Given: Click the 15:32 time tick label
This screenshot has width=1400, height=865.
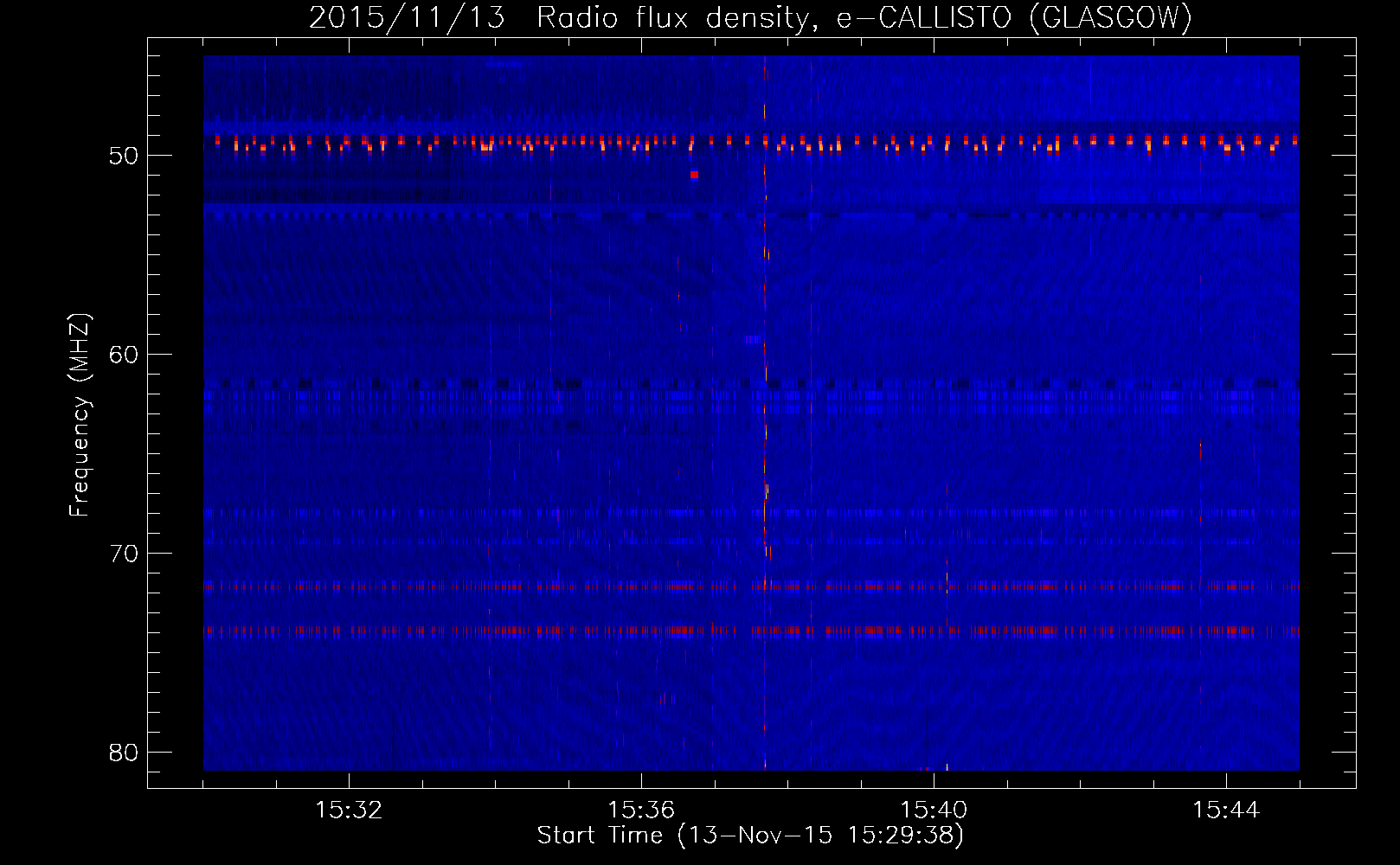Looking at the screenshot, I should (x=349, y=811).
